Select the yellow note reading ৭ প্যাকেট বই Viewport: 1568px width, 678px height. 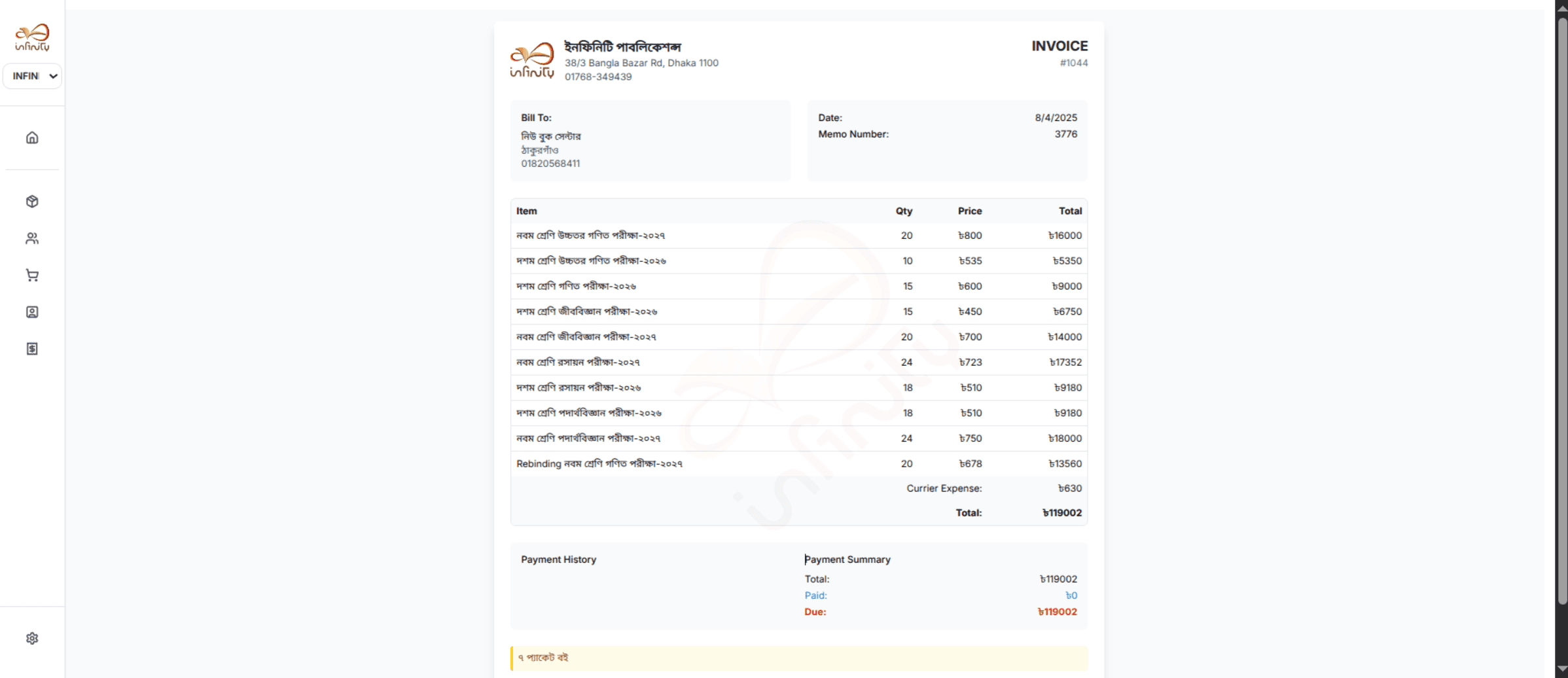coord(544,657)
